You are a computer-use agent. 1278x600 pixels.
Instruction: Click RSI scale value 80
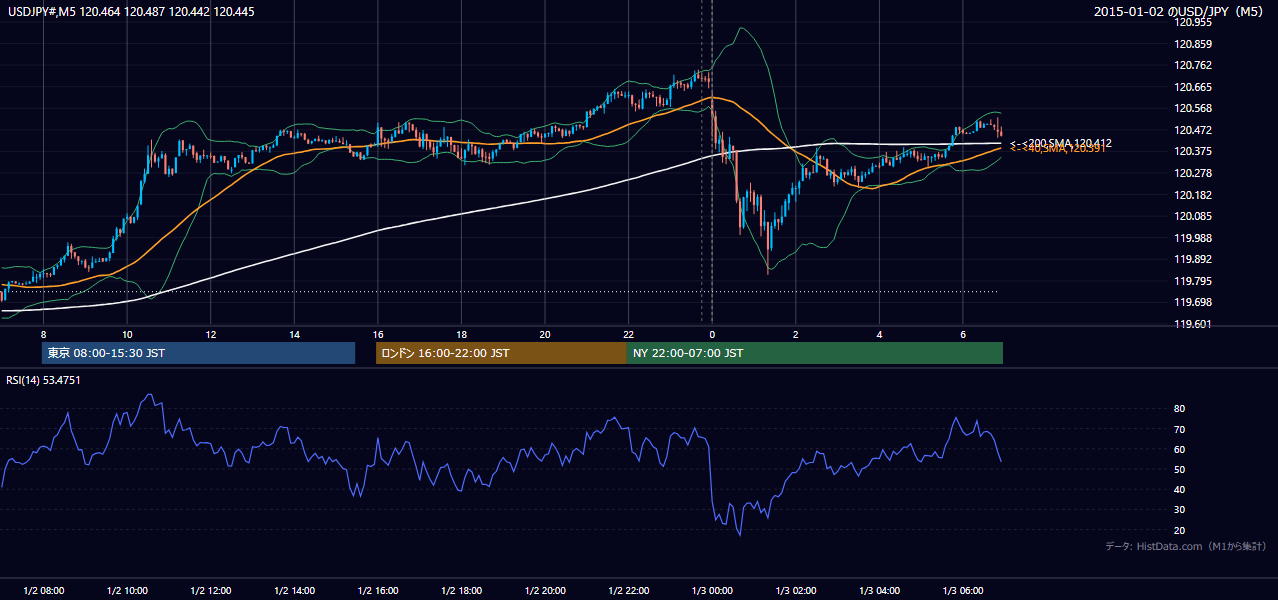[1179, 409]
